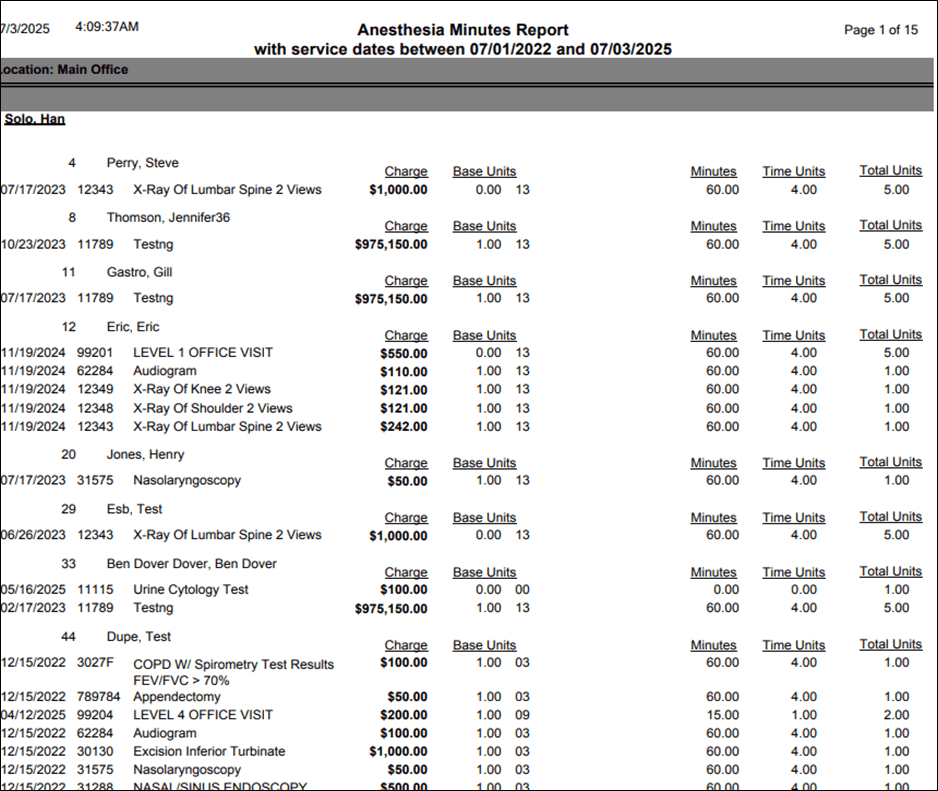The width and height of the screenshot is (938, 791).
Task: Click the report service dates subtitle
Action: click(463, 49)
